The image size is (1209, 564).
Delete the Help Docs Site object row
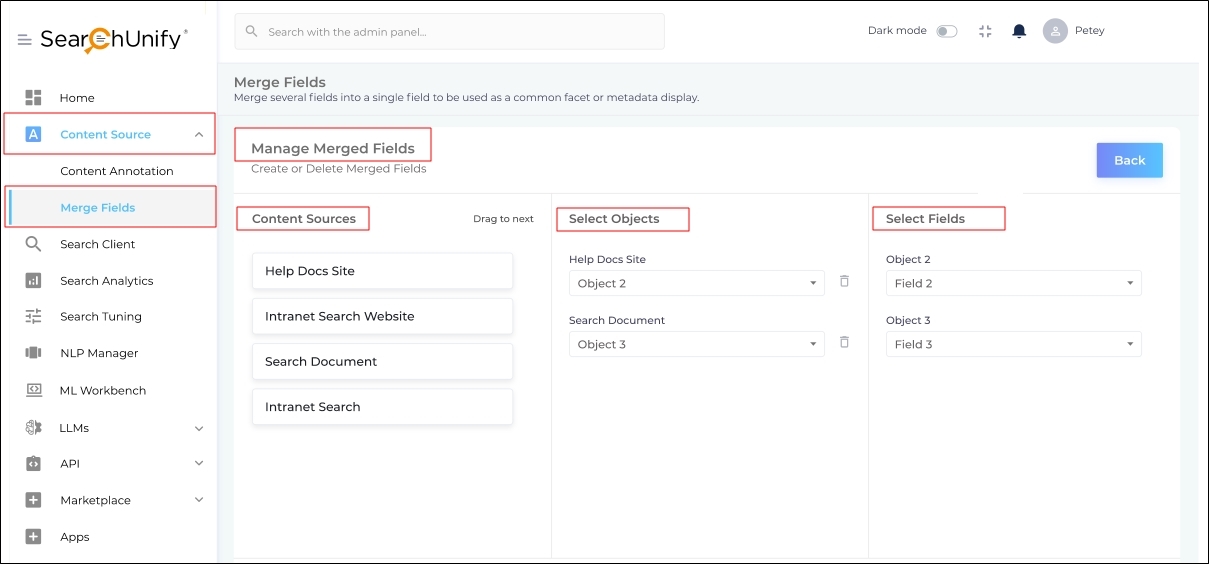point(844,282)
